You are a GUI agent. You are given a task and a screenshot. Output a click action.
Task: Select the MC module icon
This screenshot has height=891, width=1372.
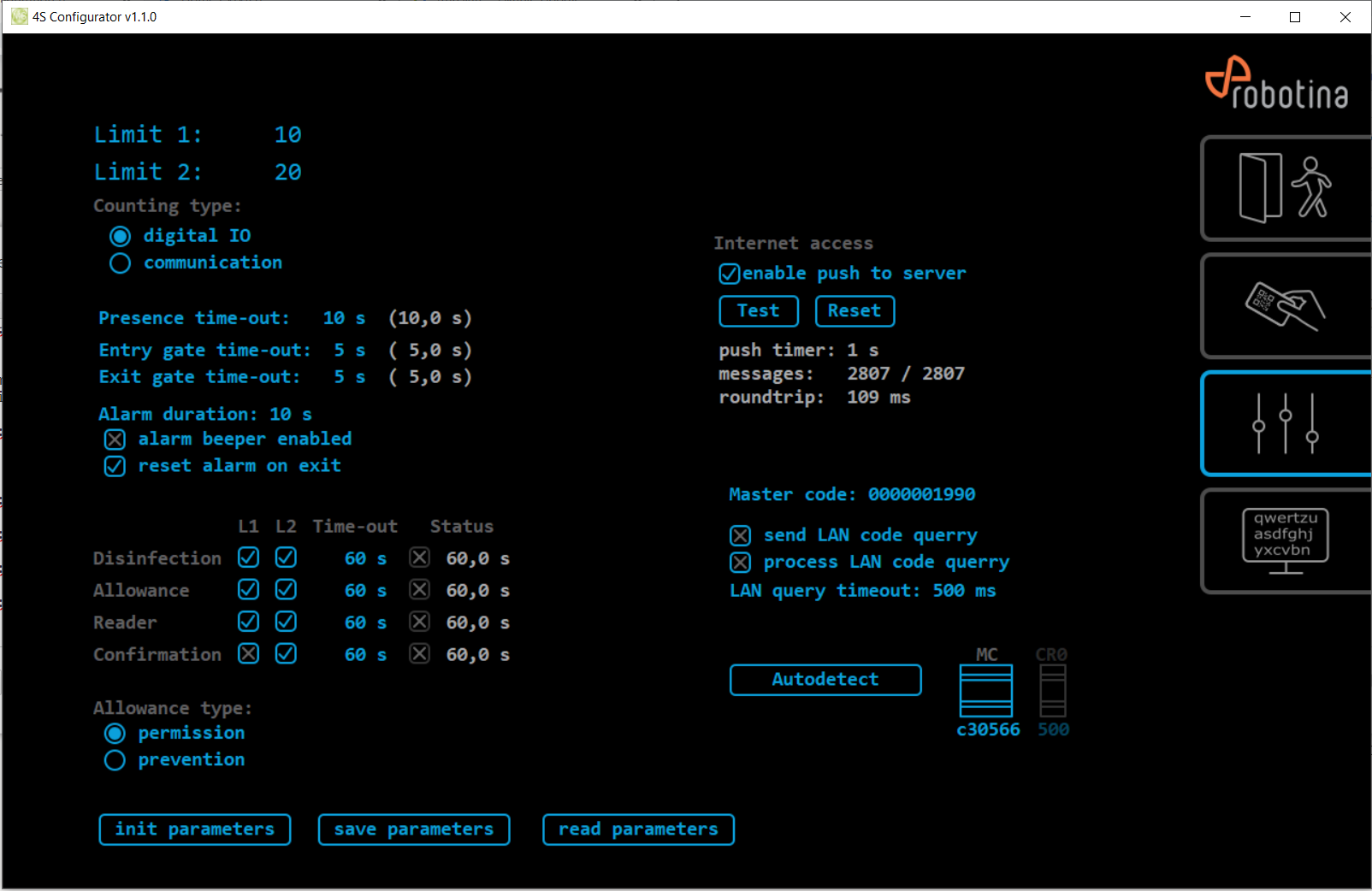click(x=985, y=691)
